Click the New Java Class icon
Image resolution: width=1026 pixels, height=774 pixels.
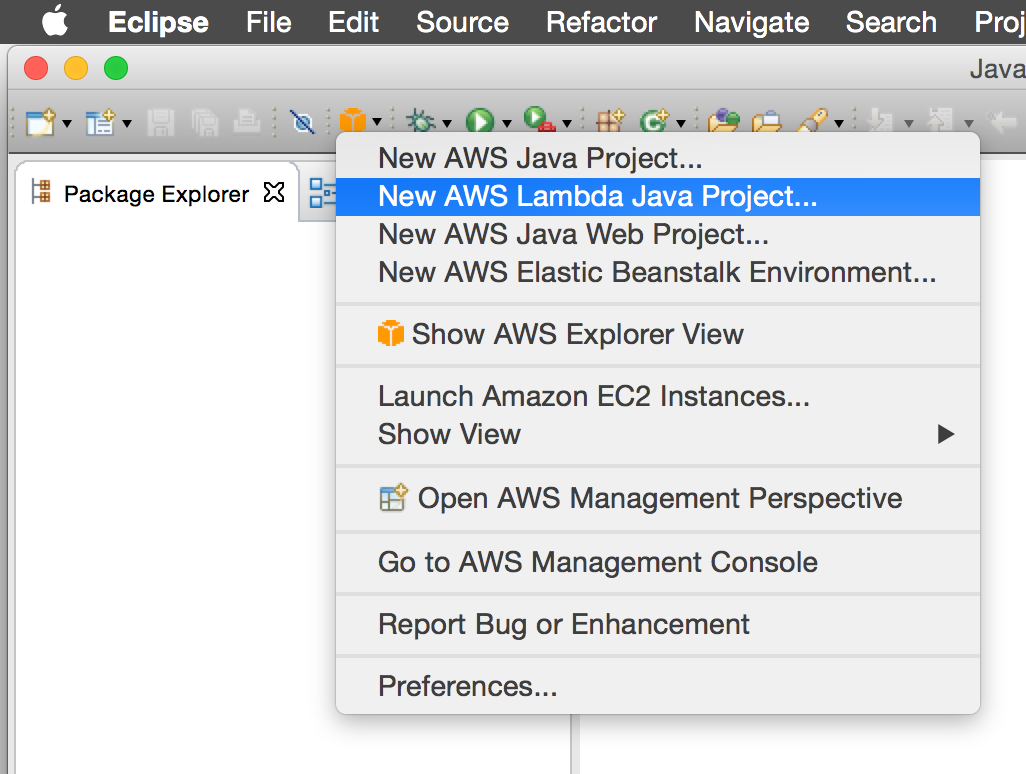654,122
